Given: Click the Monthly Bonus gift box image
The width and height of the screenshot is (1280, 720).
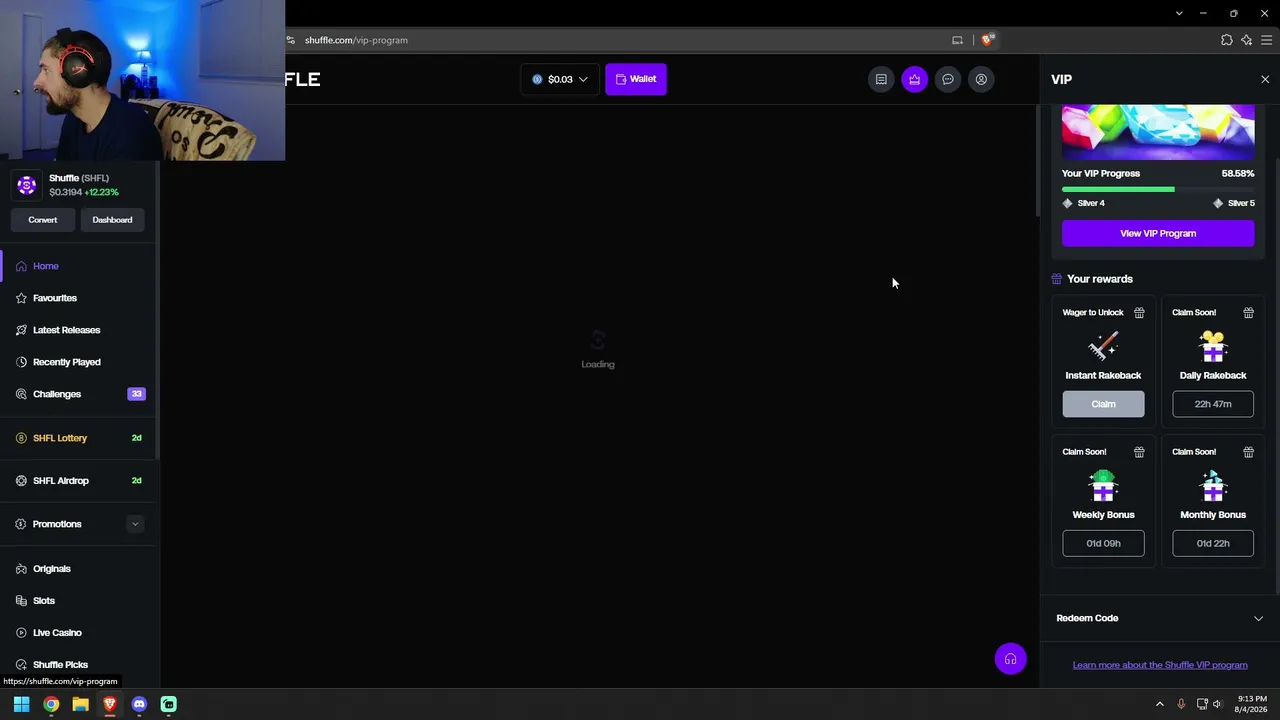Looking at the screenshot, I should point(1213,485).
